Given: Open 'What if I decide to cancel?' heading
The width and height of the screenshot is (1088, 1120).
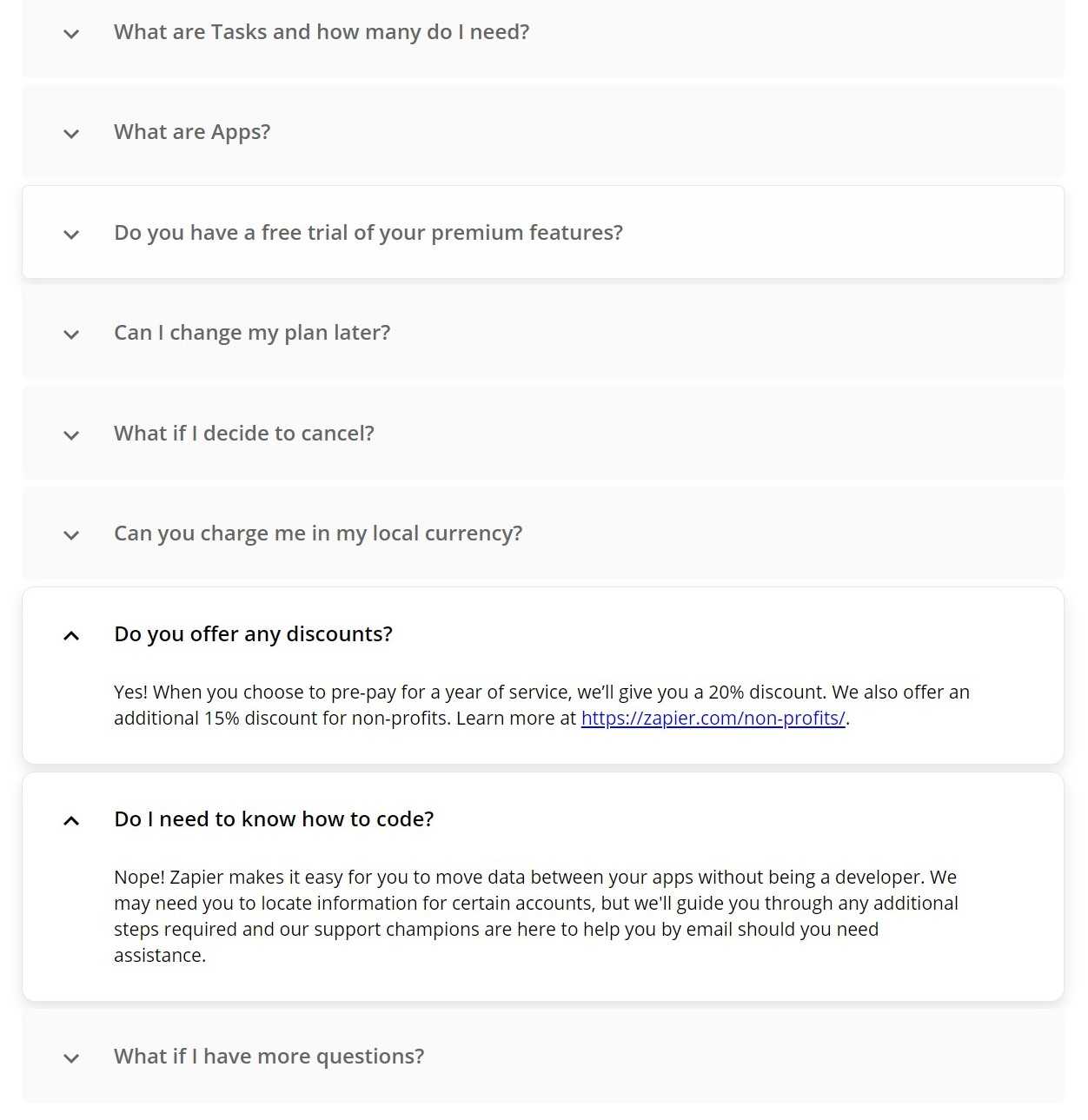Looking at the screenshot, I should (244, 434).
